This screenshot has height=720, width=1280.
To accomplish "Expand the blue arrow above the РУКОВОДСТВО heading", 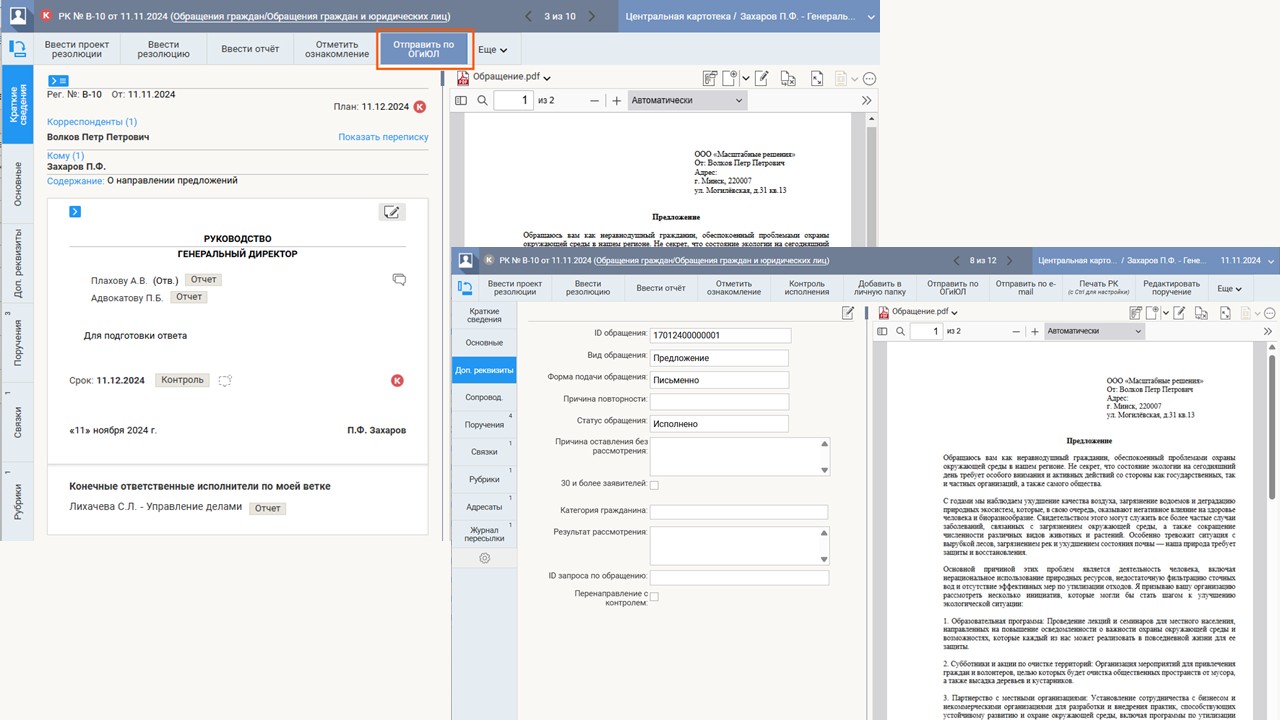I will [75, 212].
